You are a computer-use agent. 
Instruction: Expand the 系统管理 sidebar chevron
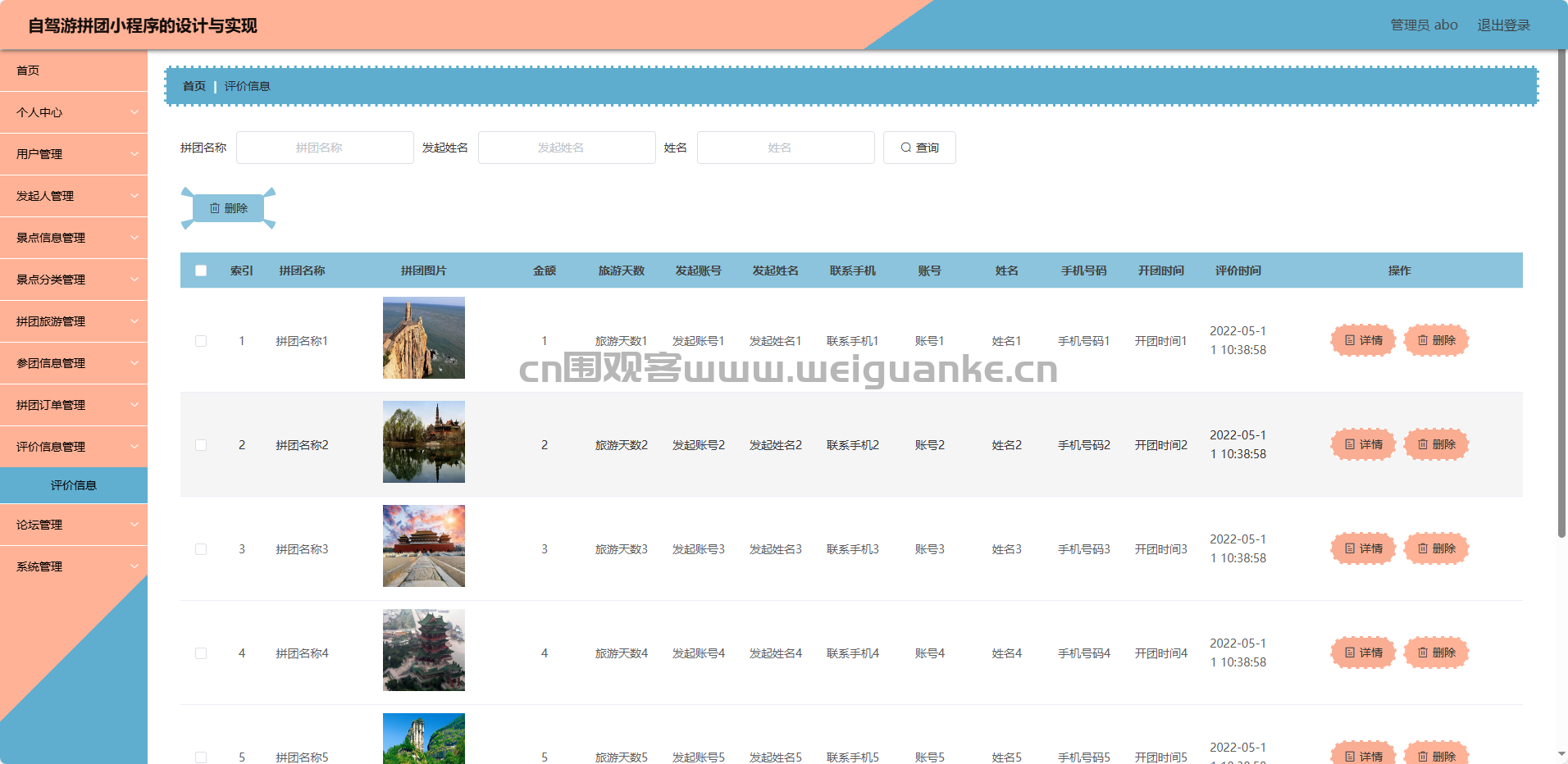pos(134,566)
